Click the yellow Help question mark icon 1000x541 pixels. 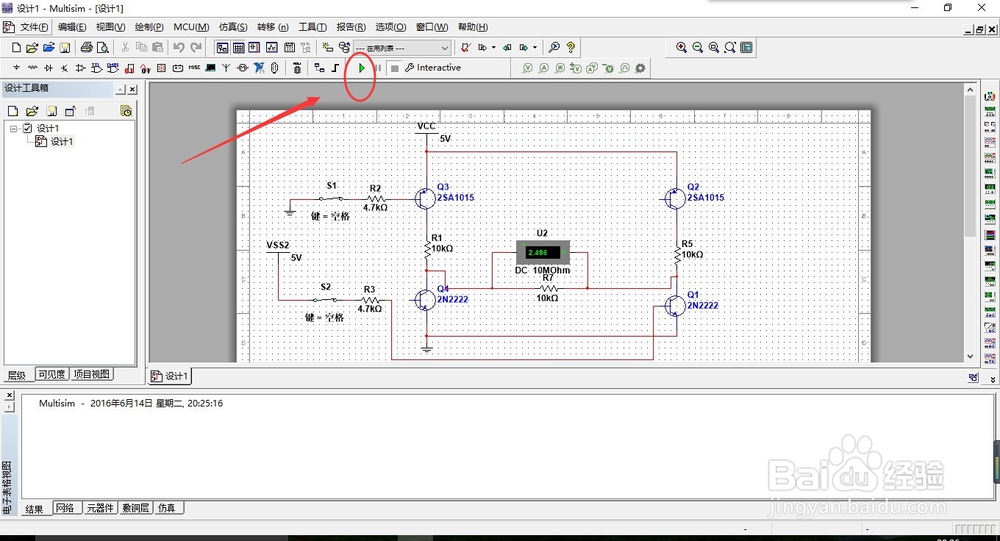point(570,47)
